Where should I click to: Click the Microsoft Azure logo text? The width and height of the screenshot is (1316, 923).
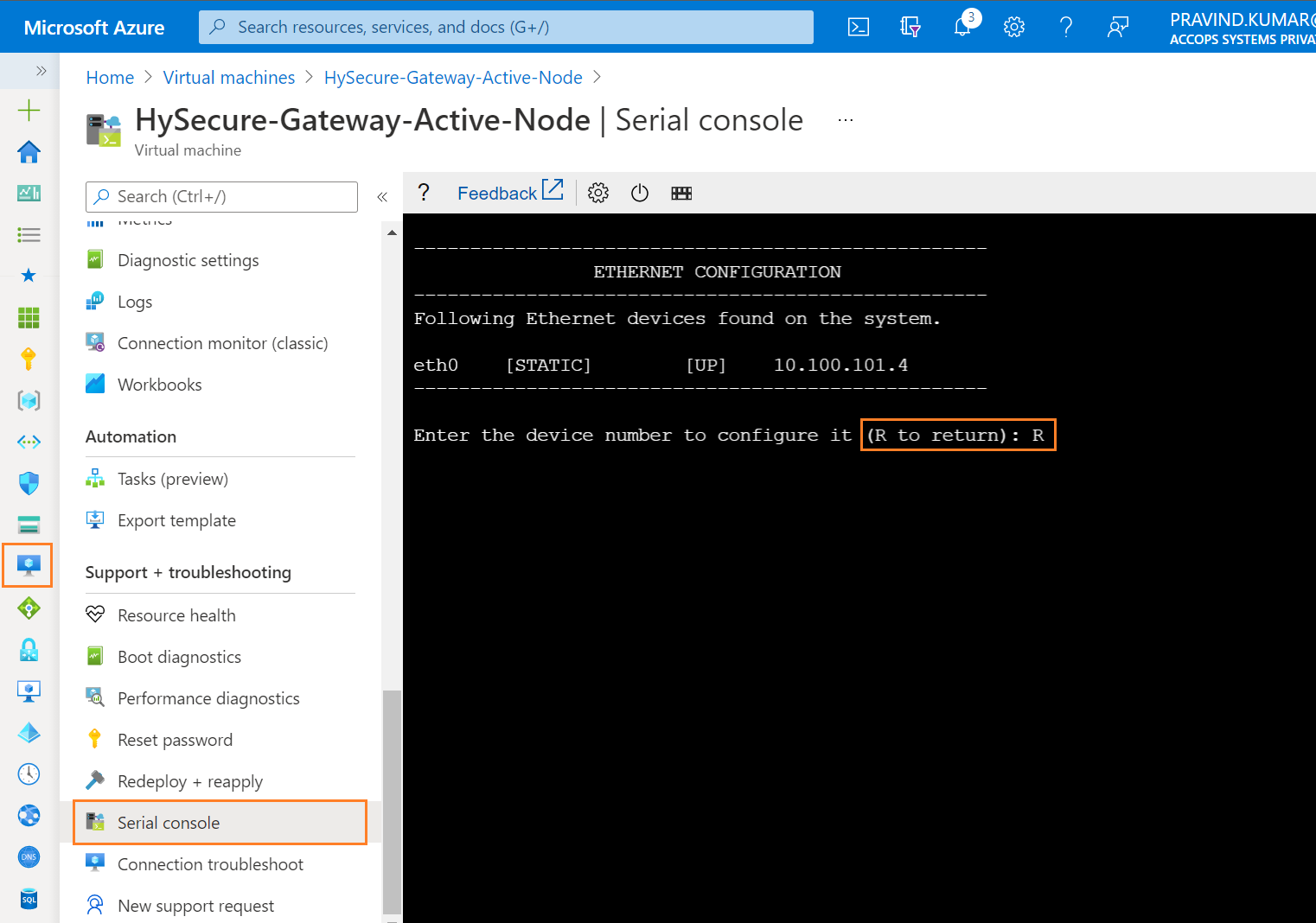pyautogui.click(x=94, y=28)
